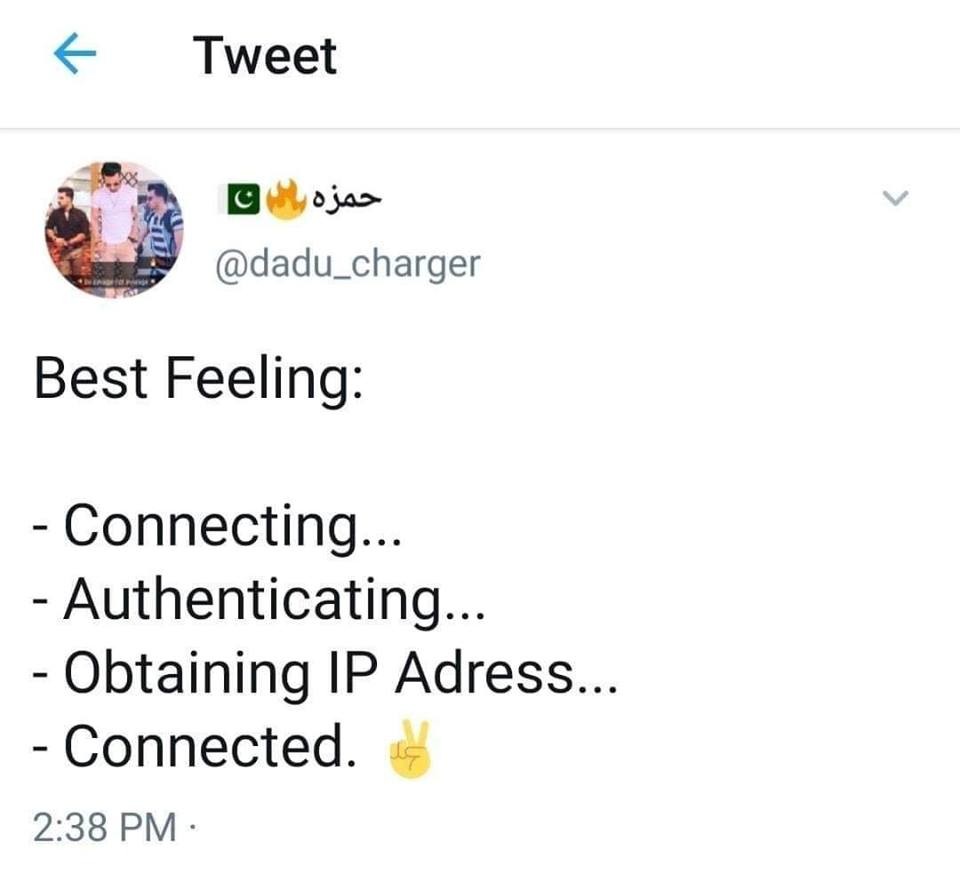
Task: Click the "Best Feeling:" text line
Action: point(197,380)
